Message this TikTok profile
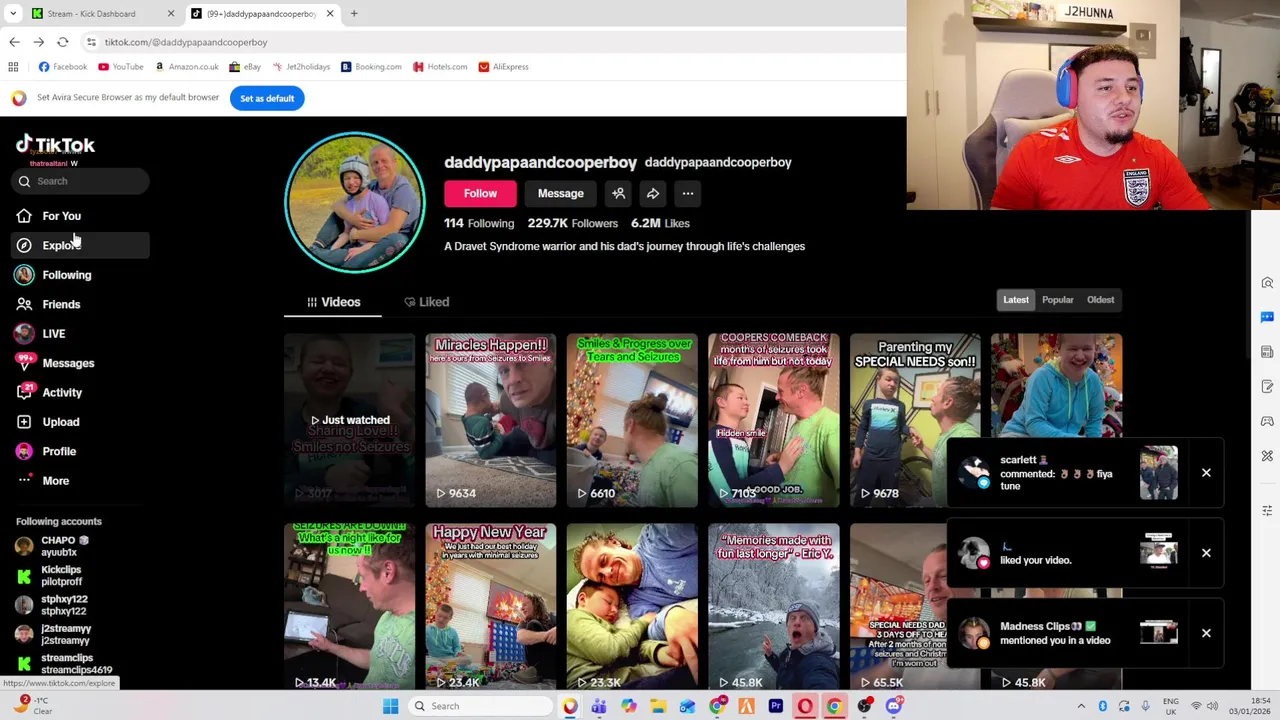 [x=560, y=194]
